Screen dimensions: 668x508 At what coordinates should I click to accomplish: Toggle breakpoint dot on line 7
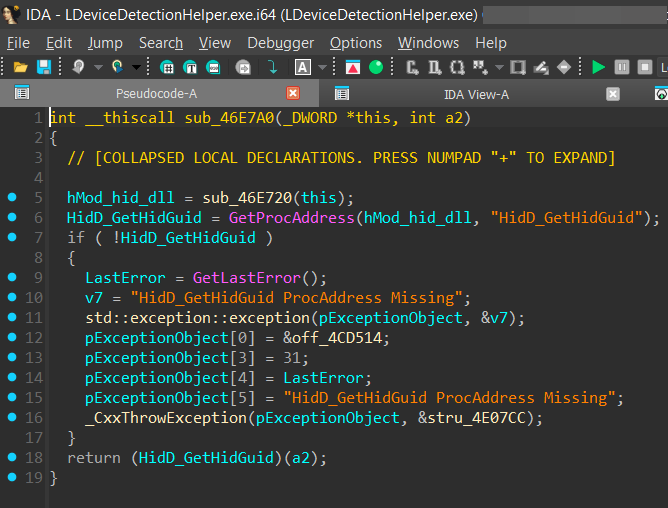point(12,237)
